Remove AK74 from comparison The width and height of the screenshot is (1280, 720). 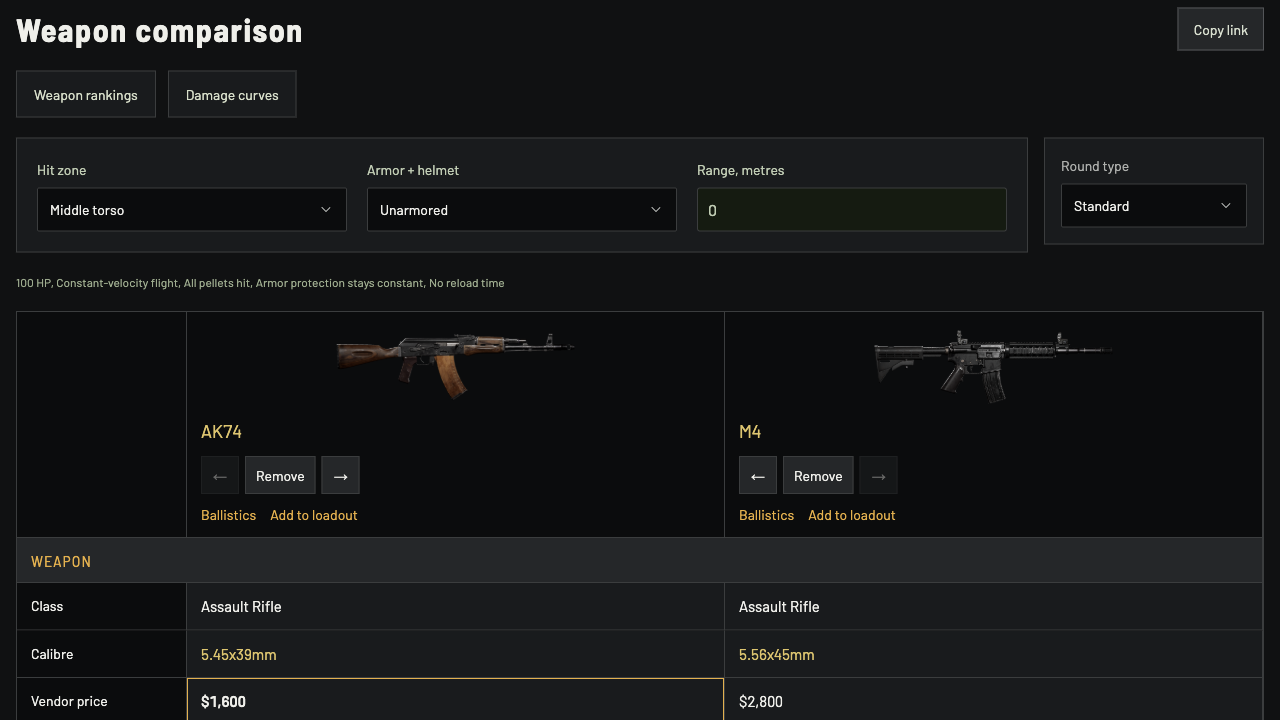pos(280,476)
